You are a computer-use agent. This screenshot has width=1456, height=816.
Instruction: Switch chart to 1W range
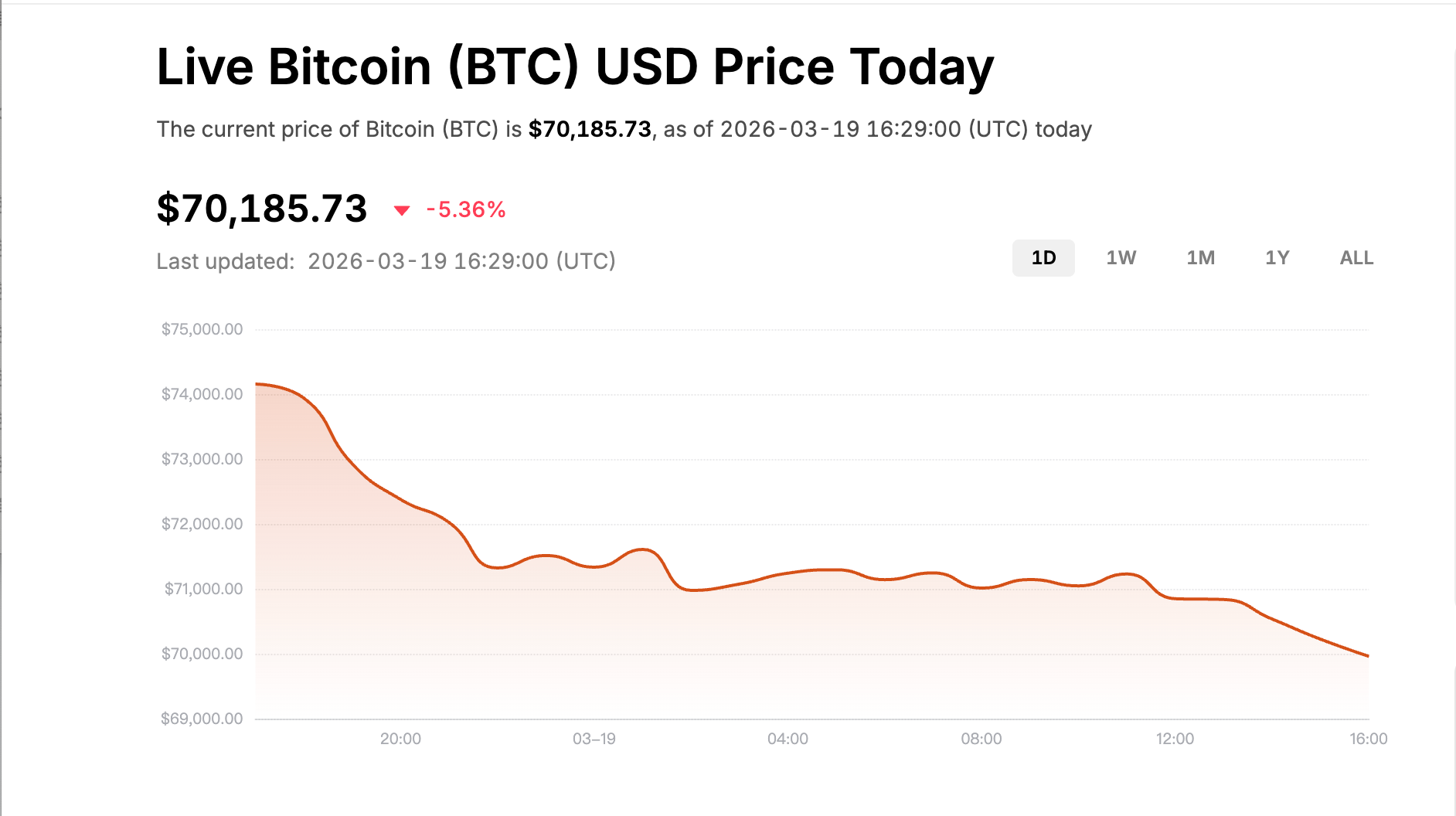(1121, 258)
